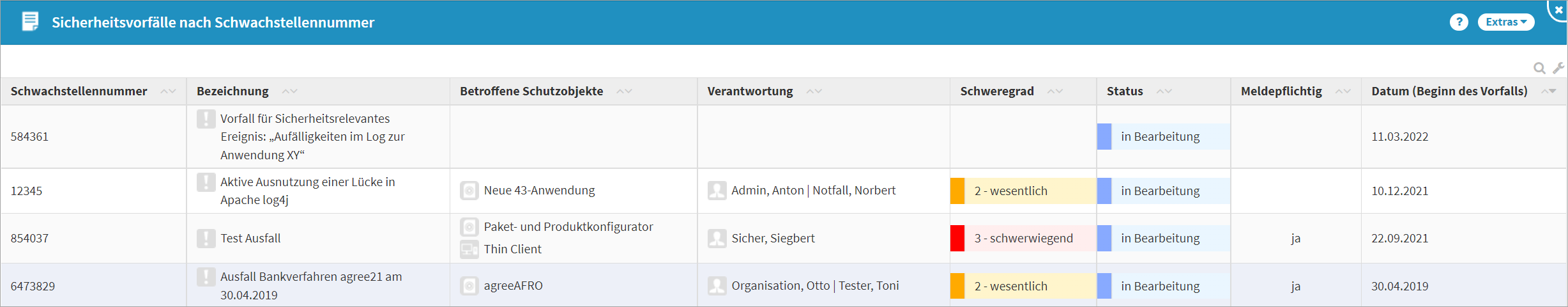Open table settings via wrench icon
This screenshot has width=1568, height=307.
pyautogui.click(x=1558, y=68)
